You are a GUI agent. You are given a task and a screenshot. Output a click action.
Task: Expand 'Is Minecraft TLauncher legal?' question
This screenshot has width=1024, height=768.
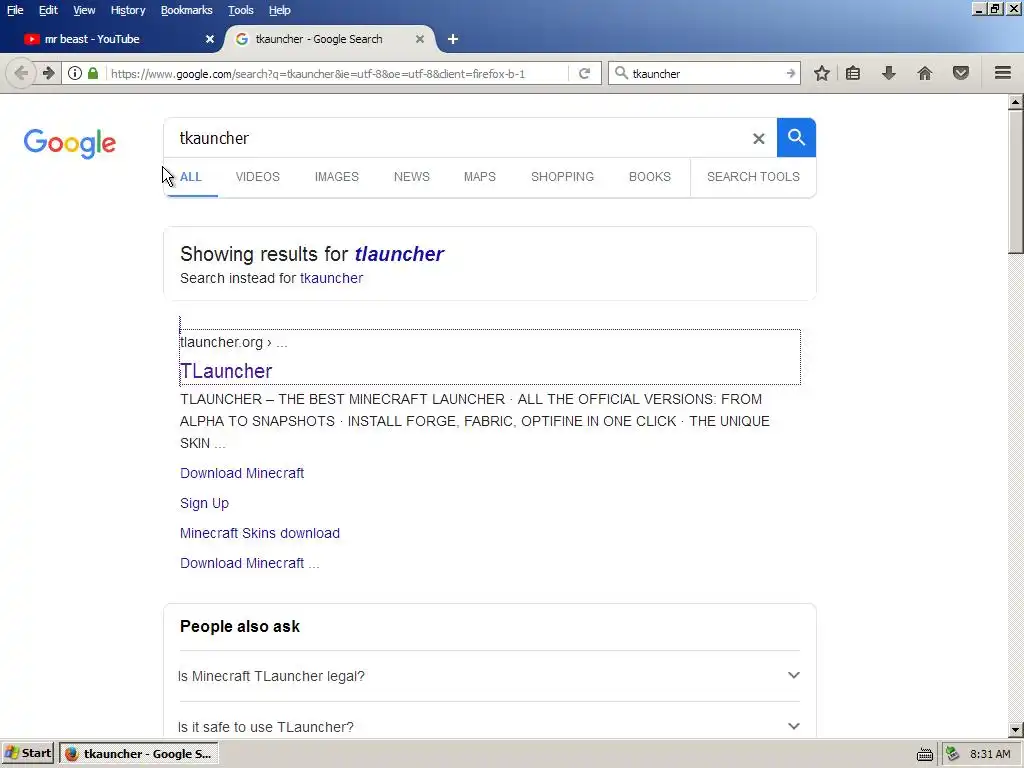point(489,676)
